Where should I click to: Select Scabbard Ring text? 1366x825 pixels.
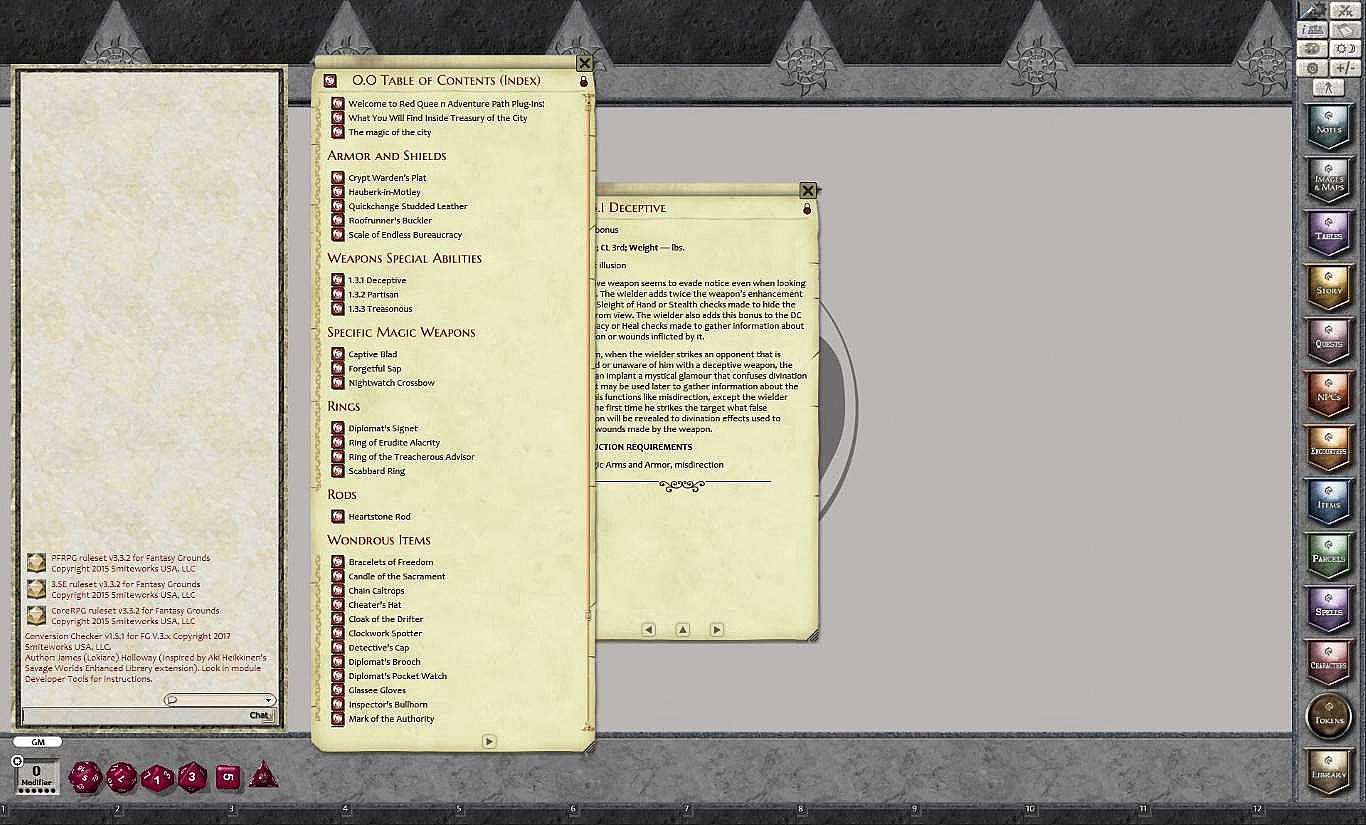coord(376,471)
